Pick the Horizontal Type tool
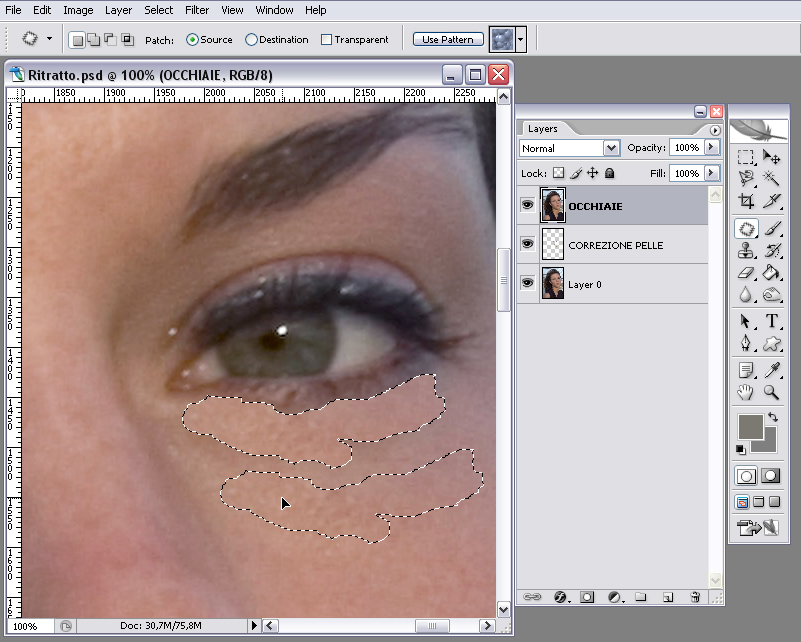Screen dimensions: 801x642 click(x=772, y=321)
